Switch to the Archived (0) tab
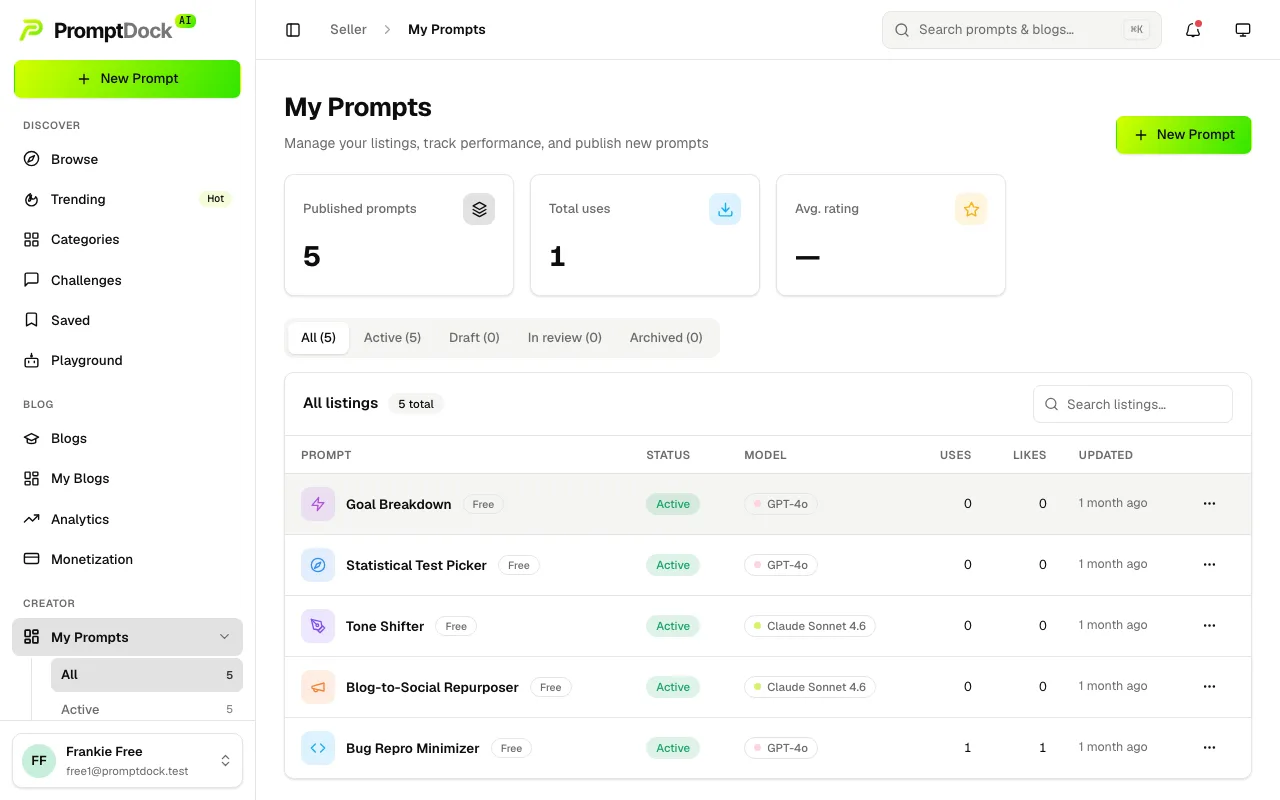The height and width of the screenshot is (800, 1280). [x=666, y=338]
